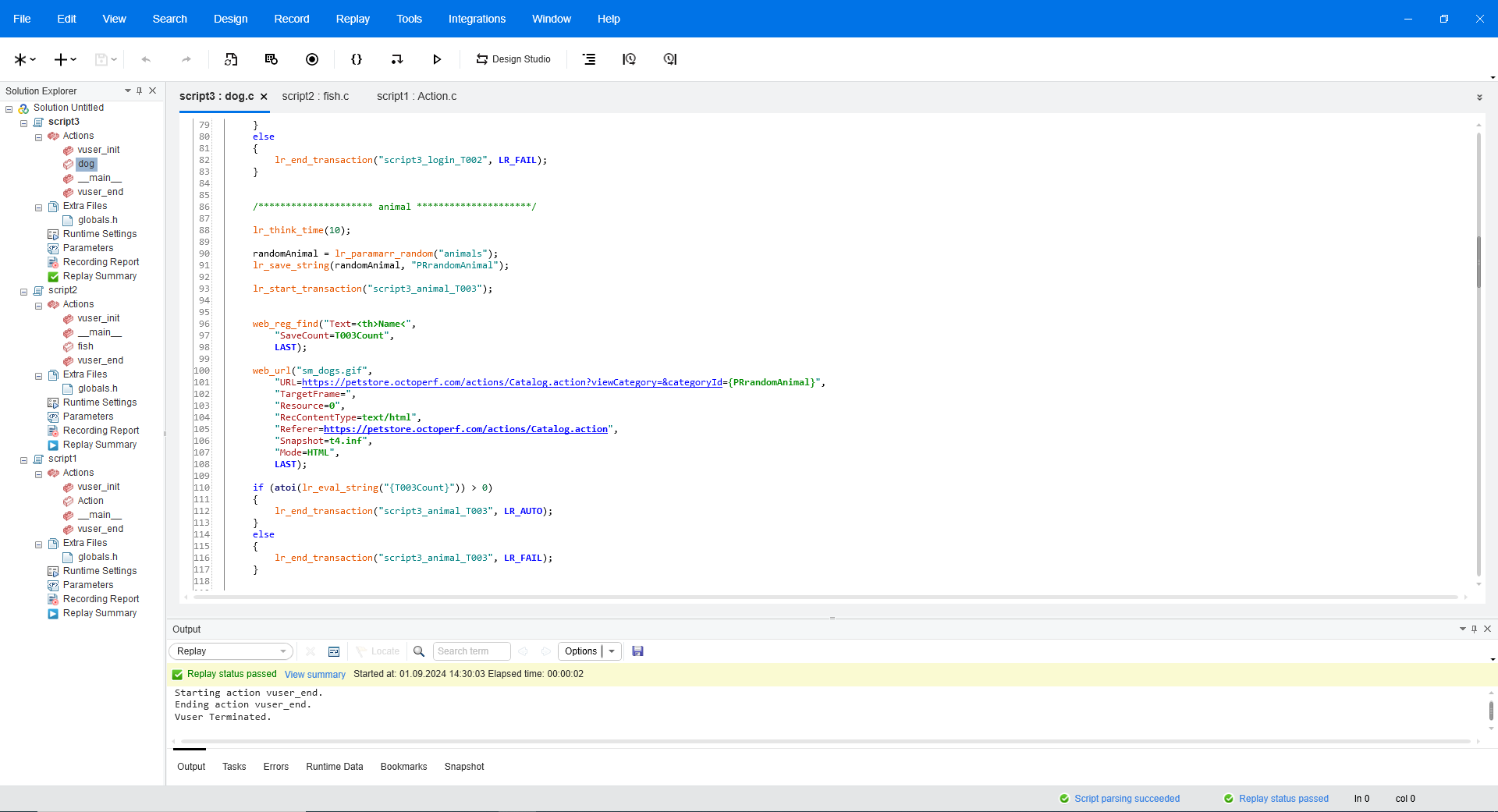The image size is (1498, 812).
Task: Click the Search term input field
Action: pos(471,651)
